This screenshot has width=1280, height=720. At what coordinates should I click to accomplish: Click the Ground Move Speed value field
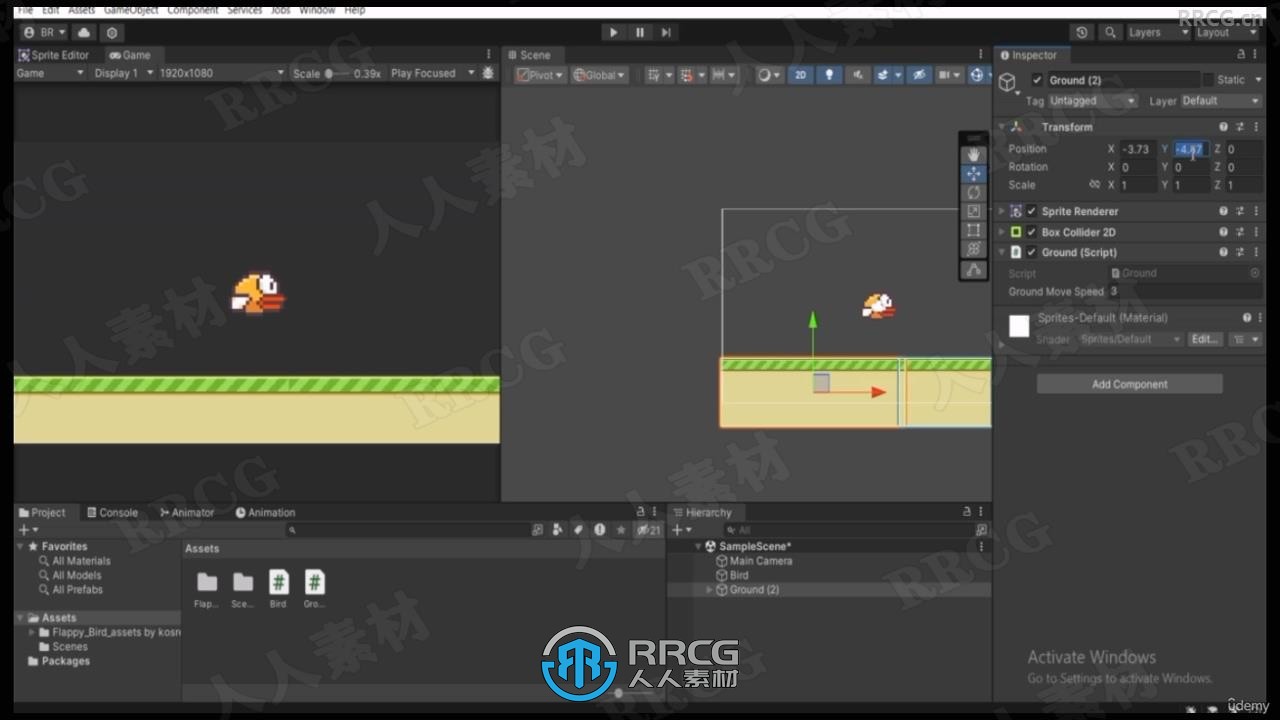pos(1184,292)
